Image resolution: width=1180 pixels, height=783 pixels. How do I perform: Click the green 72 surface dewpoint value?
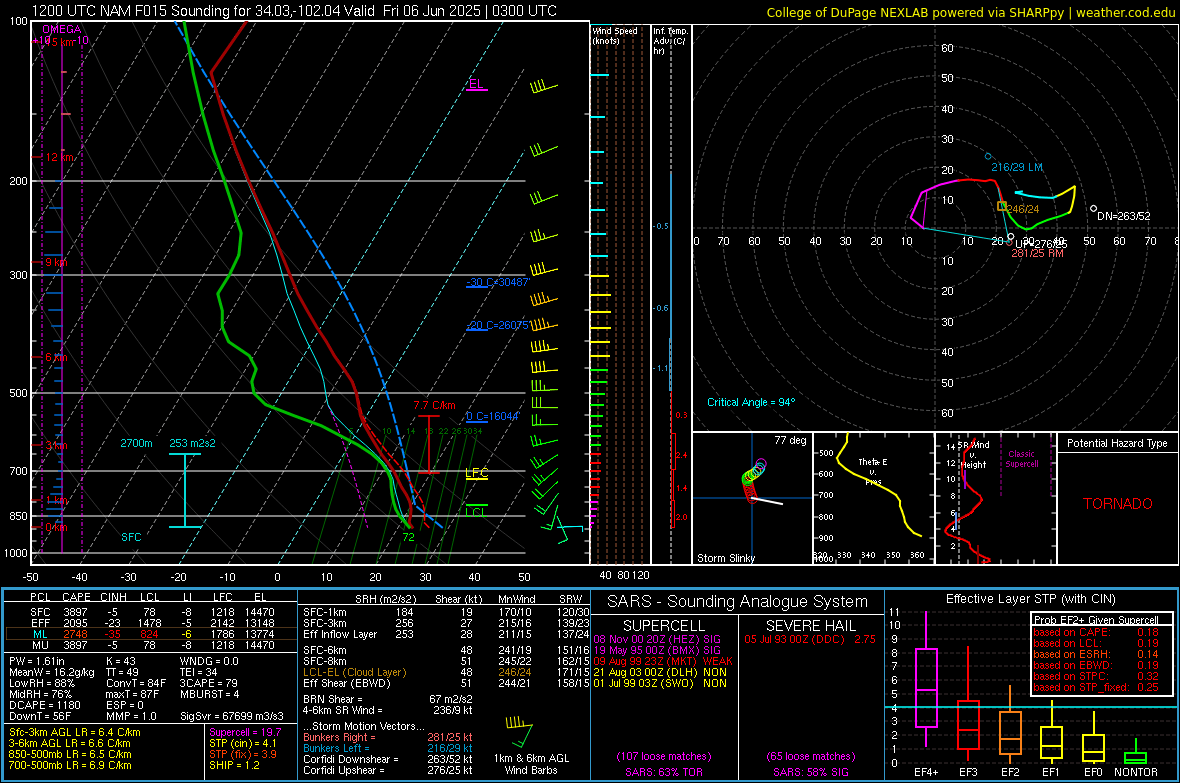coord(408,538)
